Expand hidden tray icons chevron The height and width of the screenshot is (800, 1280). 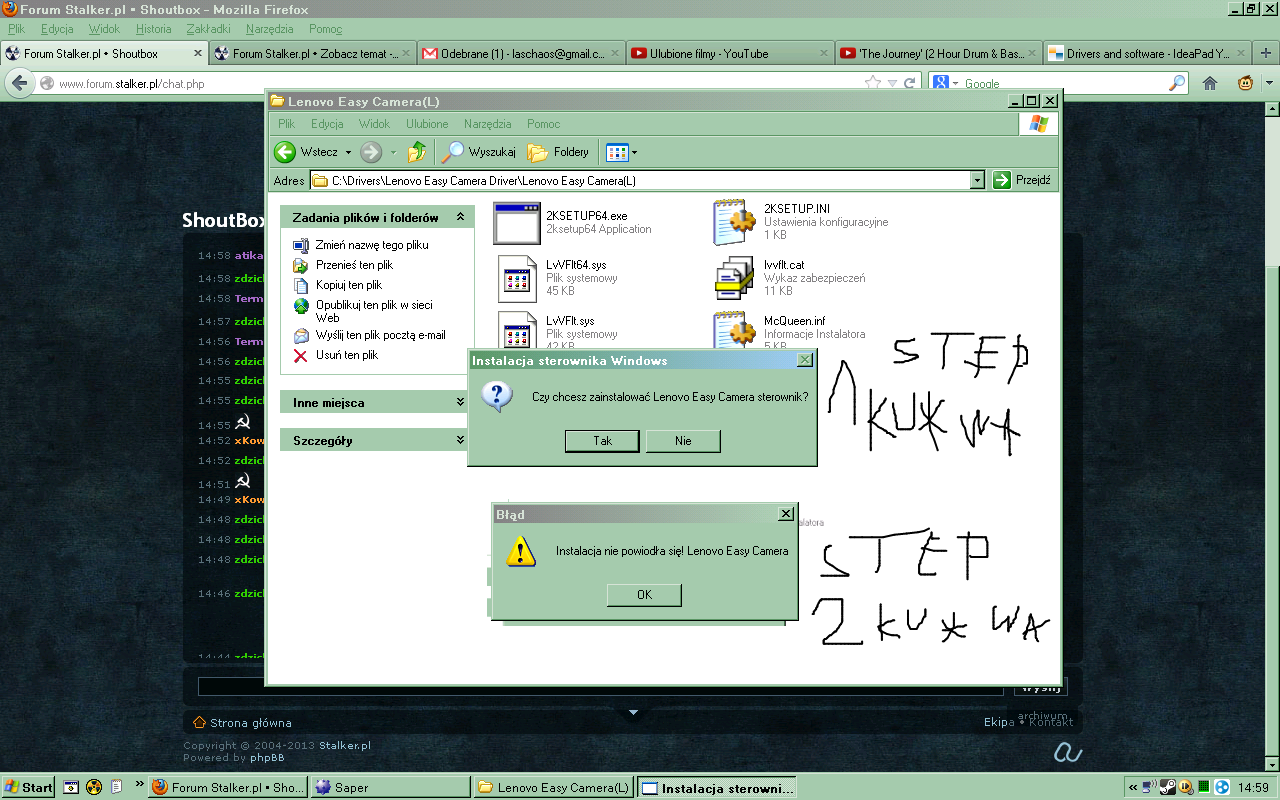pos(1133,787)
